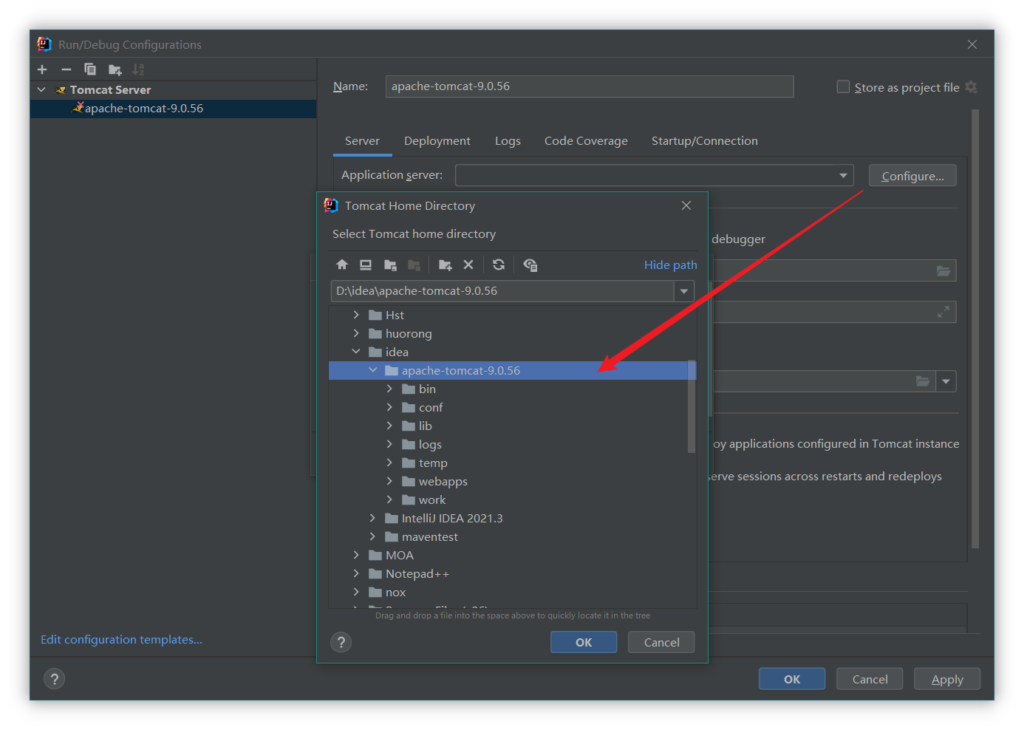Open path history dropdown arrow

pos(684,291)
